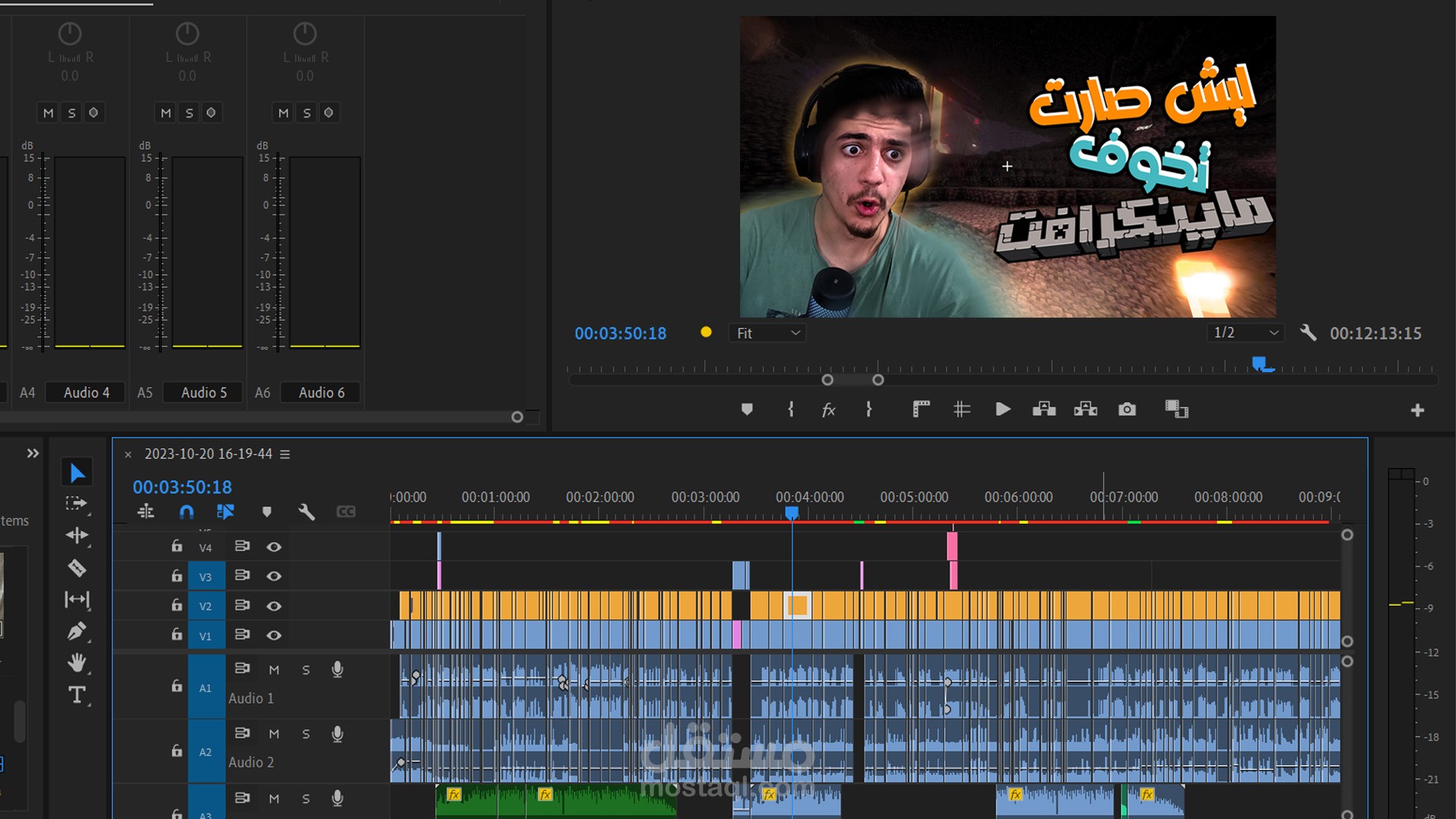
Task: Mute Audio 1 track
Action: coord(274,670)
